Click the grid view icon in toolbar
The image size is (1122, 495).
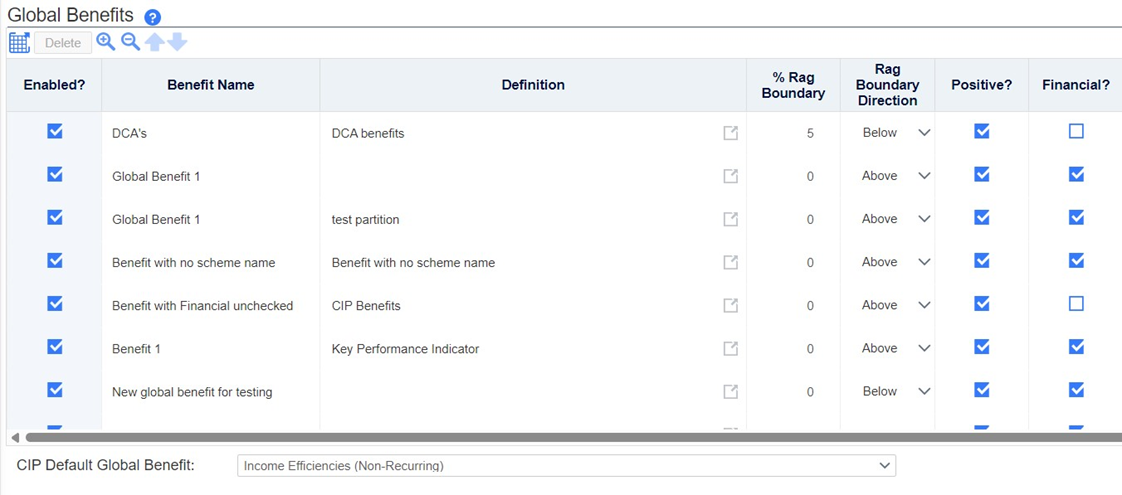19,42
